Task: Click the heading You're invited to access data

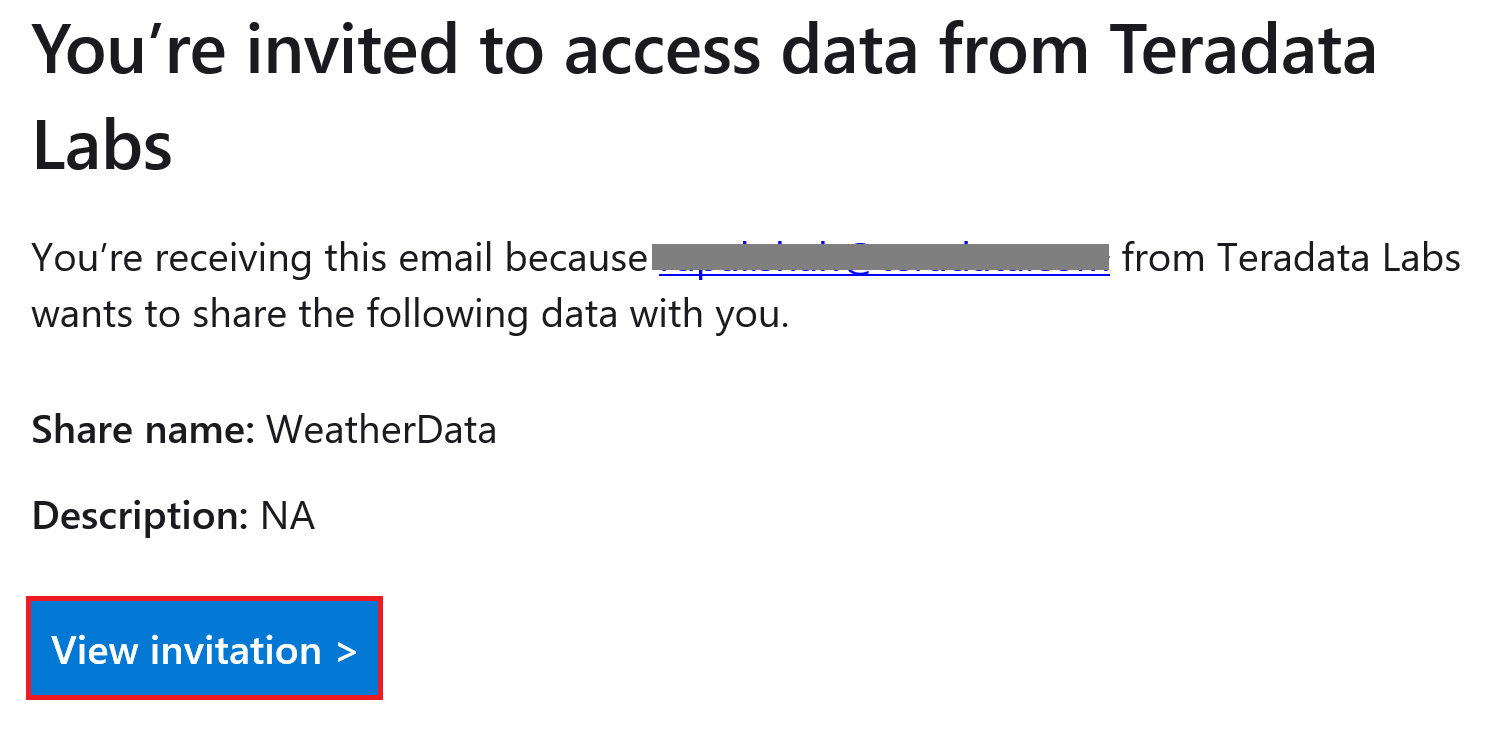Action: 600,48
